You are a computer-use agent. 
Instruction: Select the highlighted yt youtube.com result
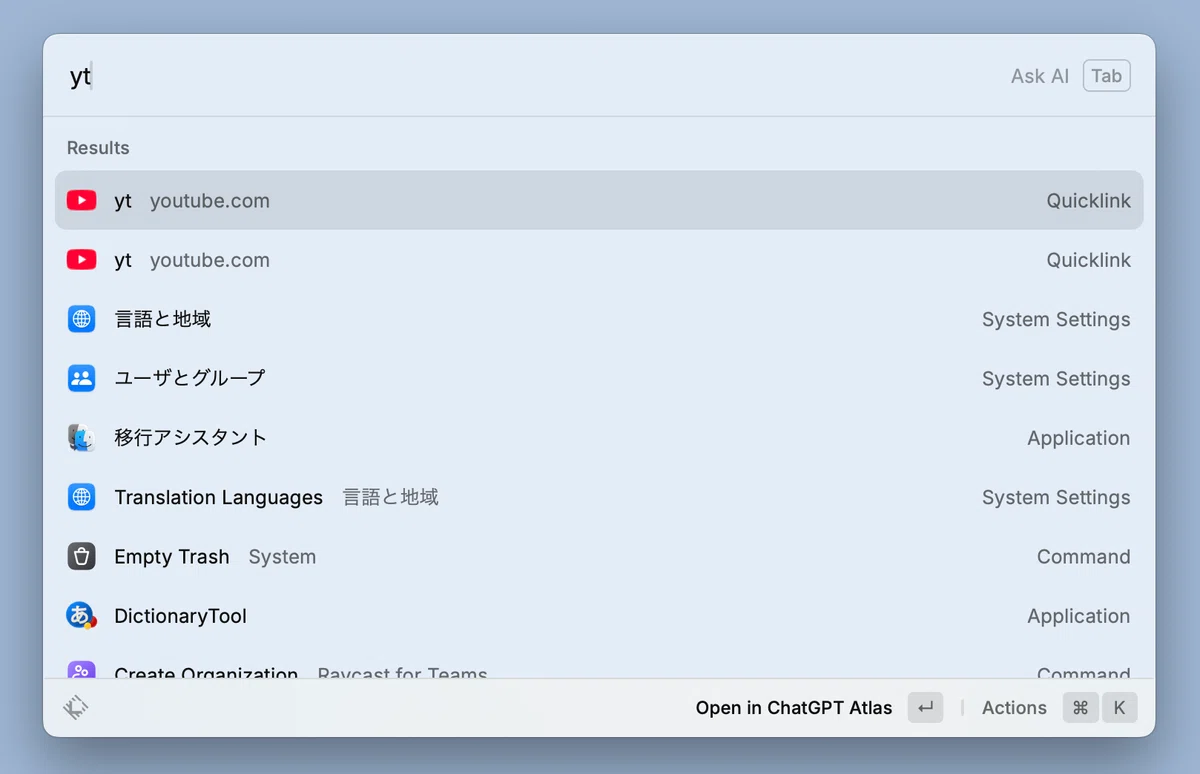599,200
